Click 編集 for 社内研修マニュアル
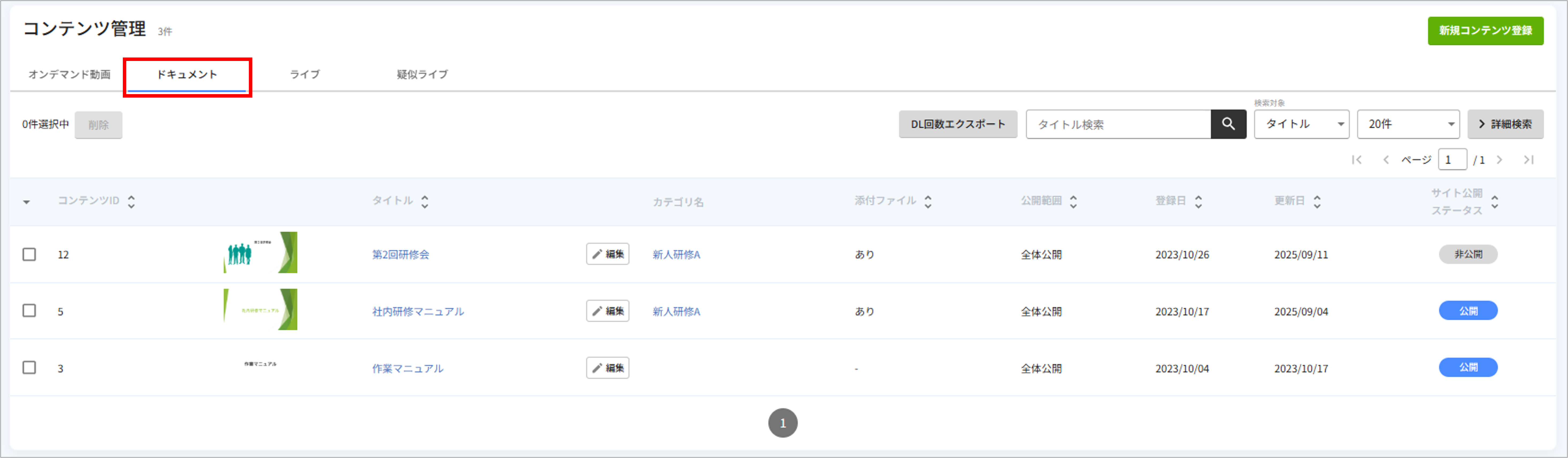1568x458 pixels. click(607, 311)
